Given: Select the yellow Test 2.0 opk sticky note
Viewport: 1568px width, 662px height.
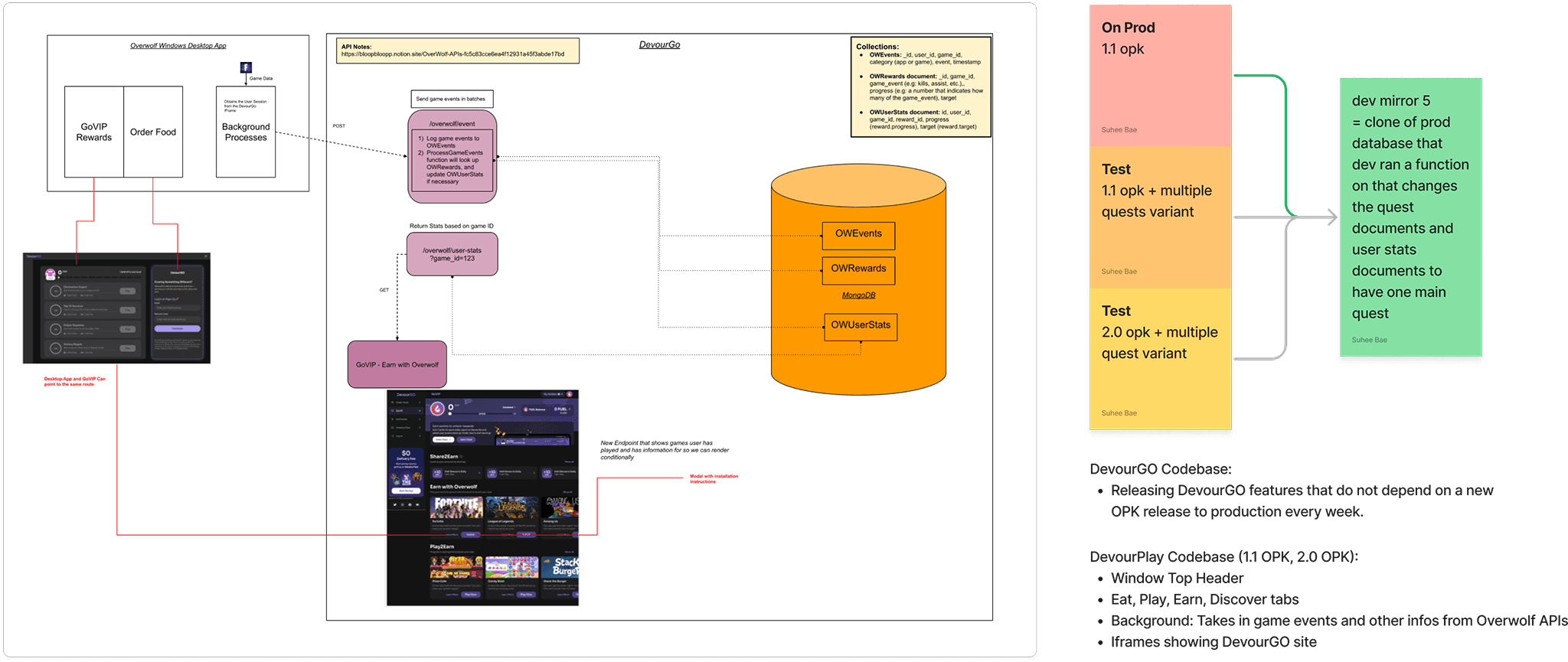Looking at the screenshot, I should pos(1161,359).
